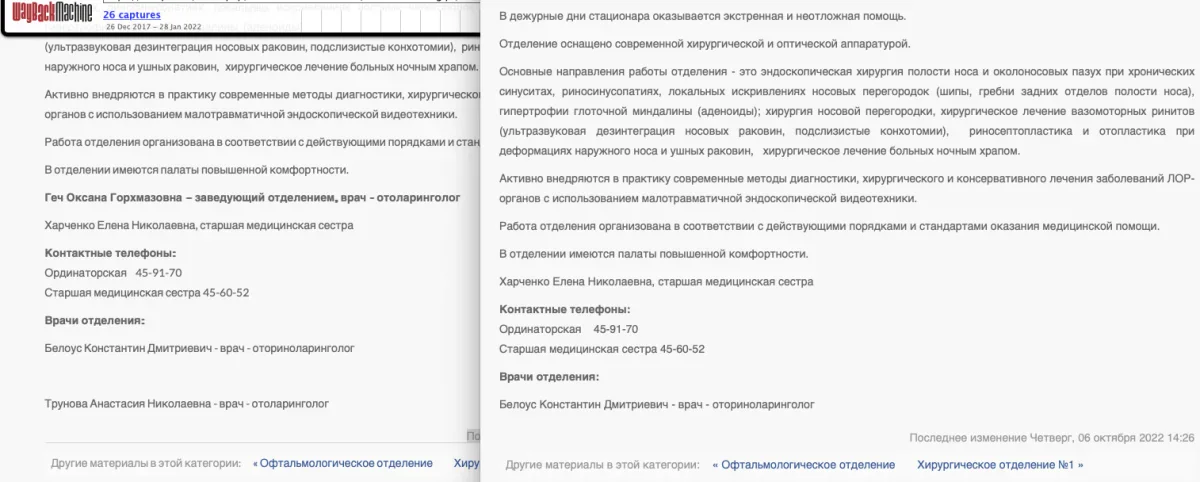1200x482 pixels.
Task: Click Контактные телефоны heading in Wayback archived page
Action: click(x=111, y=253)
